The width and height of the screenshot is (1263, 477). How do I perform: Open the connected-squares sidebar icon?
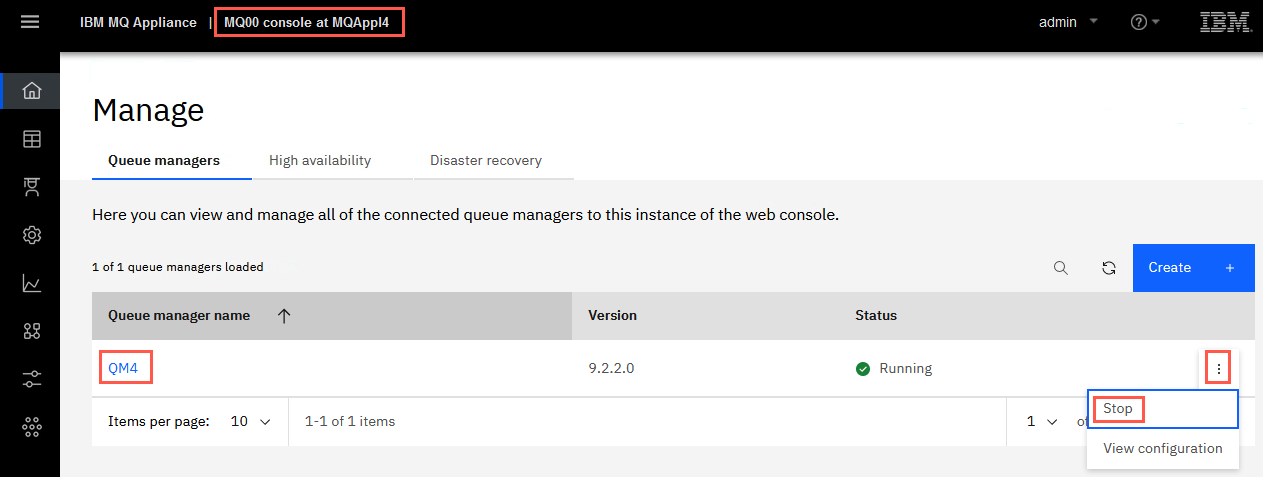32,331
